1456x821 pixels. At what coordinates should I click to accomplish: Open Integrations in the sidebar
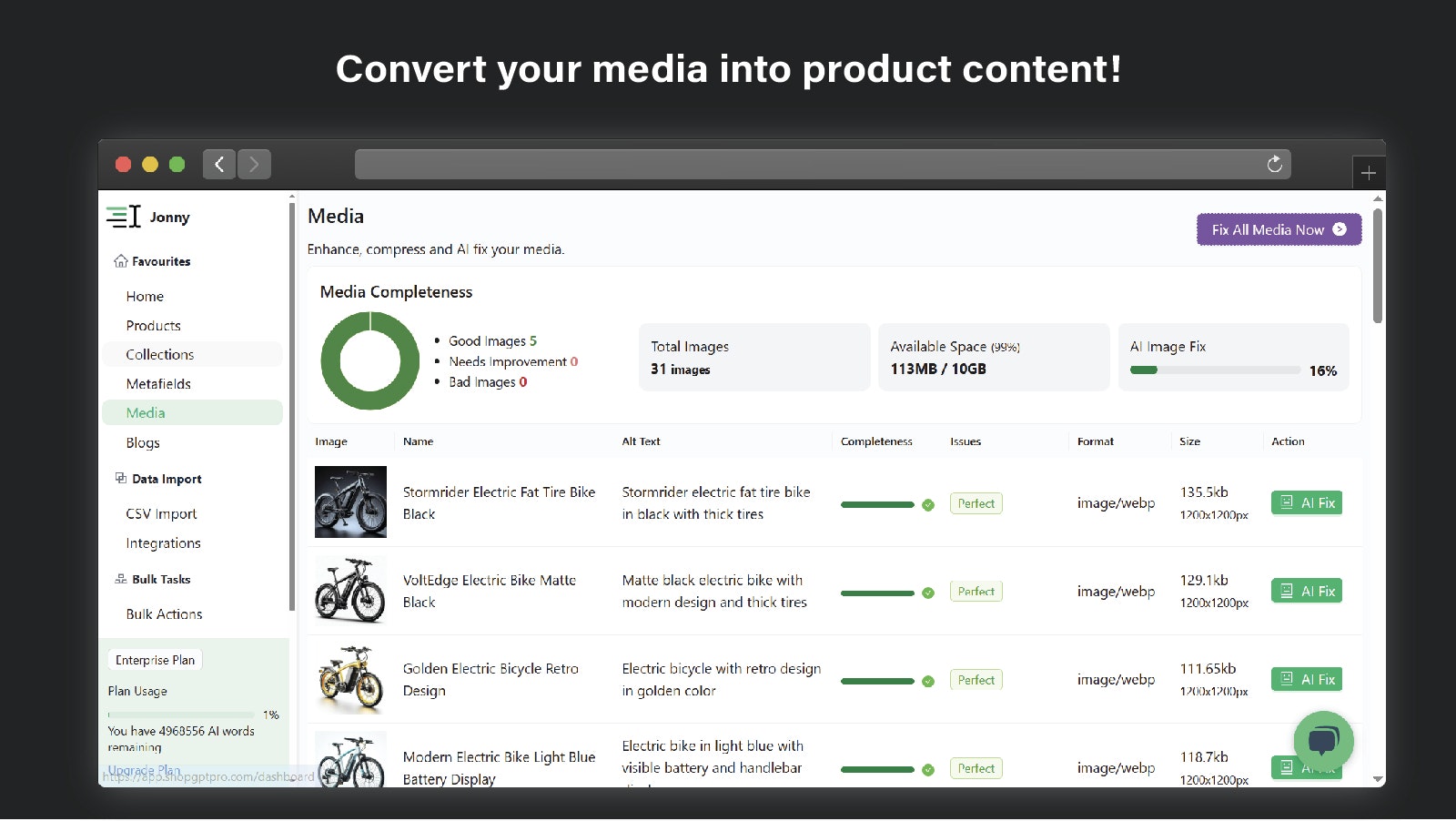[x=163, y=543]
